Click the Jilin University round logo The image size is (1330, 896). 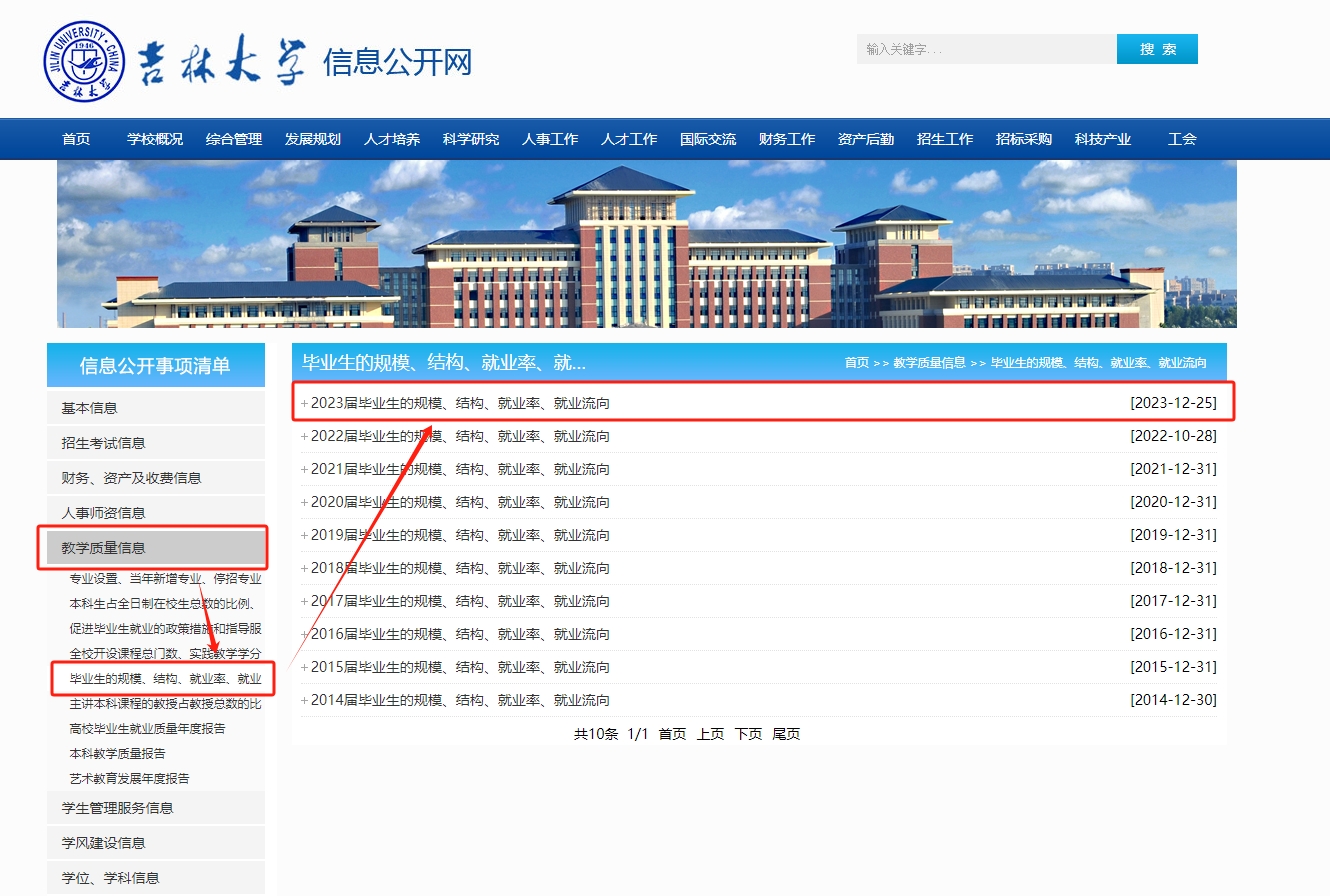coord(85,61)
